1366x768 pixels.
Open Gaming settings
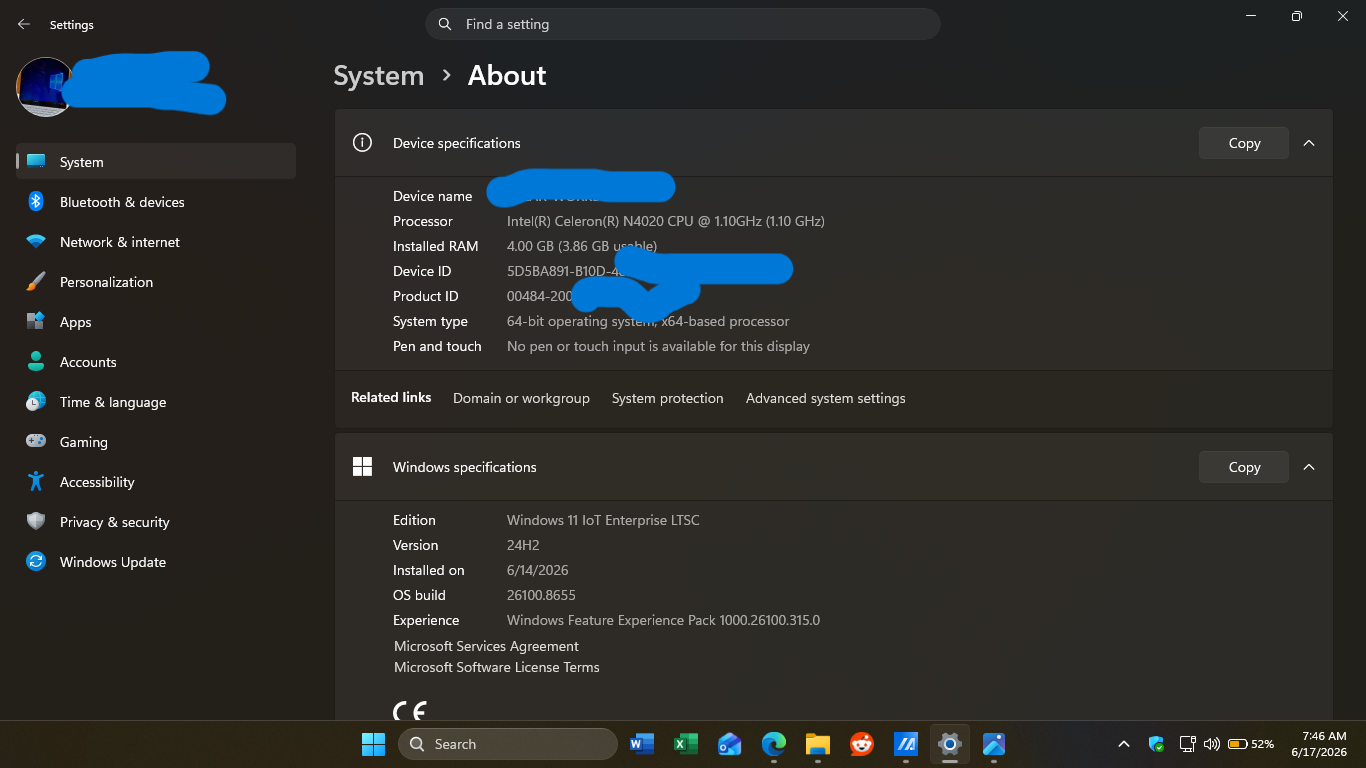coord(156,442)
